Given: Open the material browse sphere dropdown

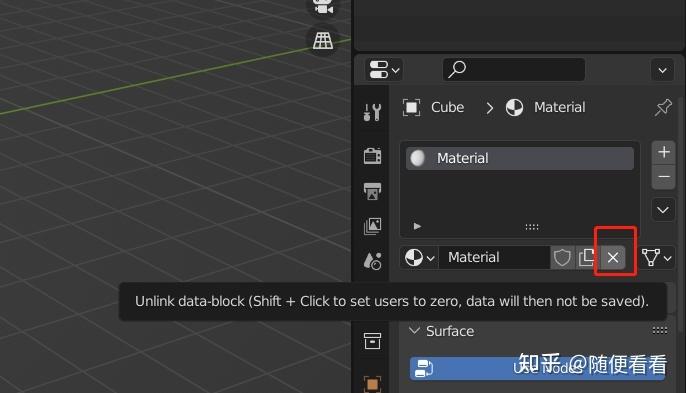Looking at the screenshot, I should [x=419, y=257].
